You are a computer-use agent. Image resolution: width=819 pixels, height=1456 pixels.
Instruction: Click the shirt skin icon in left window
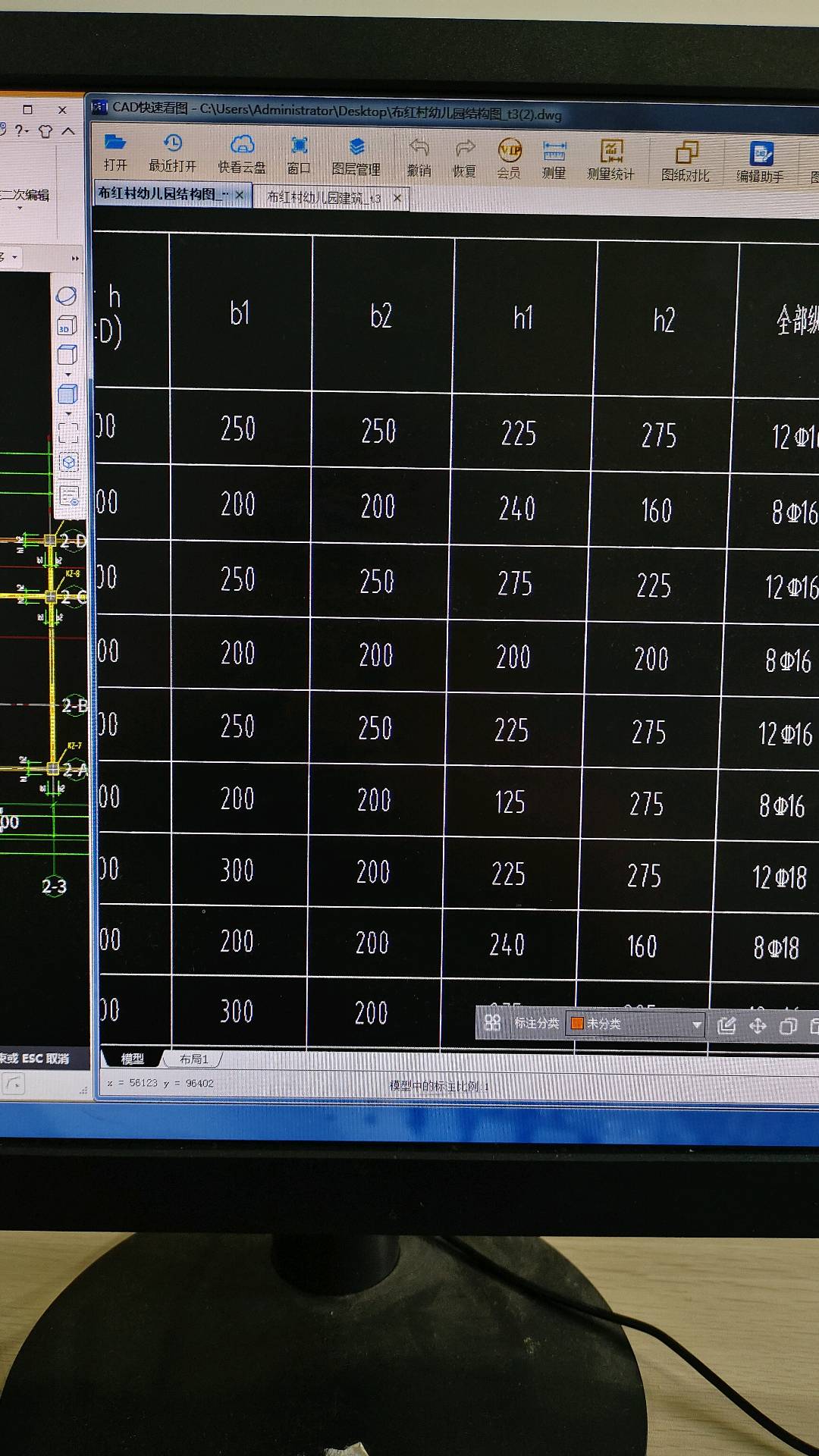[45, 131]
